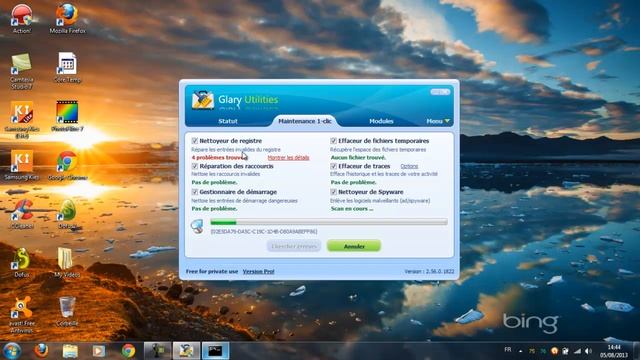Click the Chercher erreurs button
This screenshot has width=640, height=360.
point(294,246)
